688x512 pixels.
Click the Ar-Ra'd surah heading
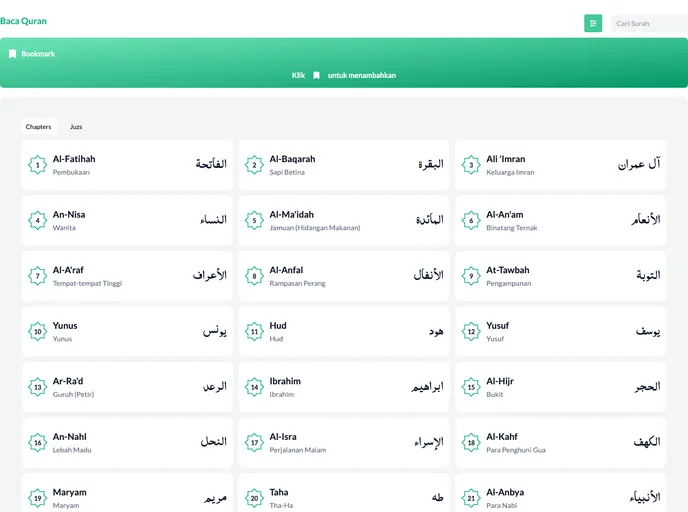coord(68,381)
